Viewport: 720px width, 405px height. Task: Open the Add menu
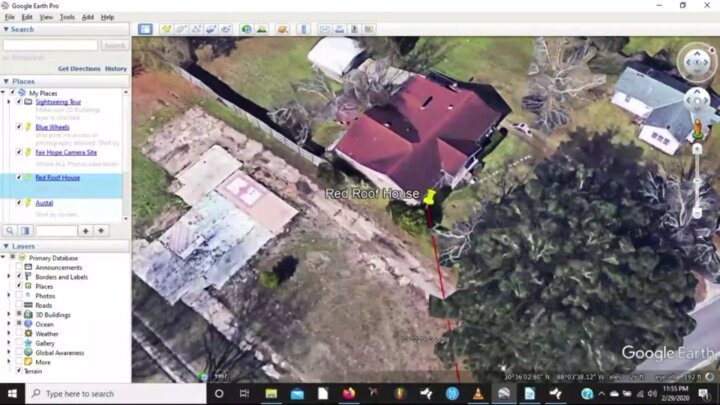tap(88, 17)
